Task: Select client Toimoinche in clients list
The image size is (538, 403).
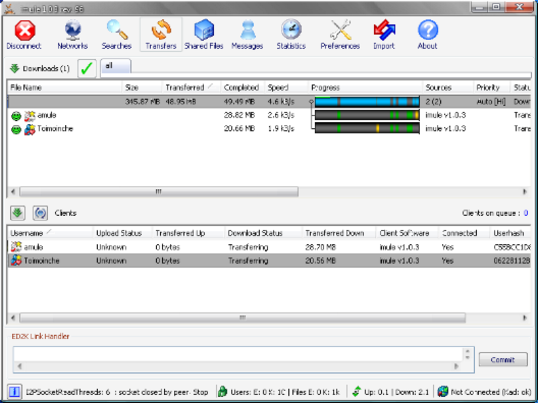Action: (269, 261)
